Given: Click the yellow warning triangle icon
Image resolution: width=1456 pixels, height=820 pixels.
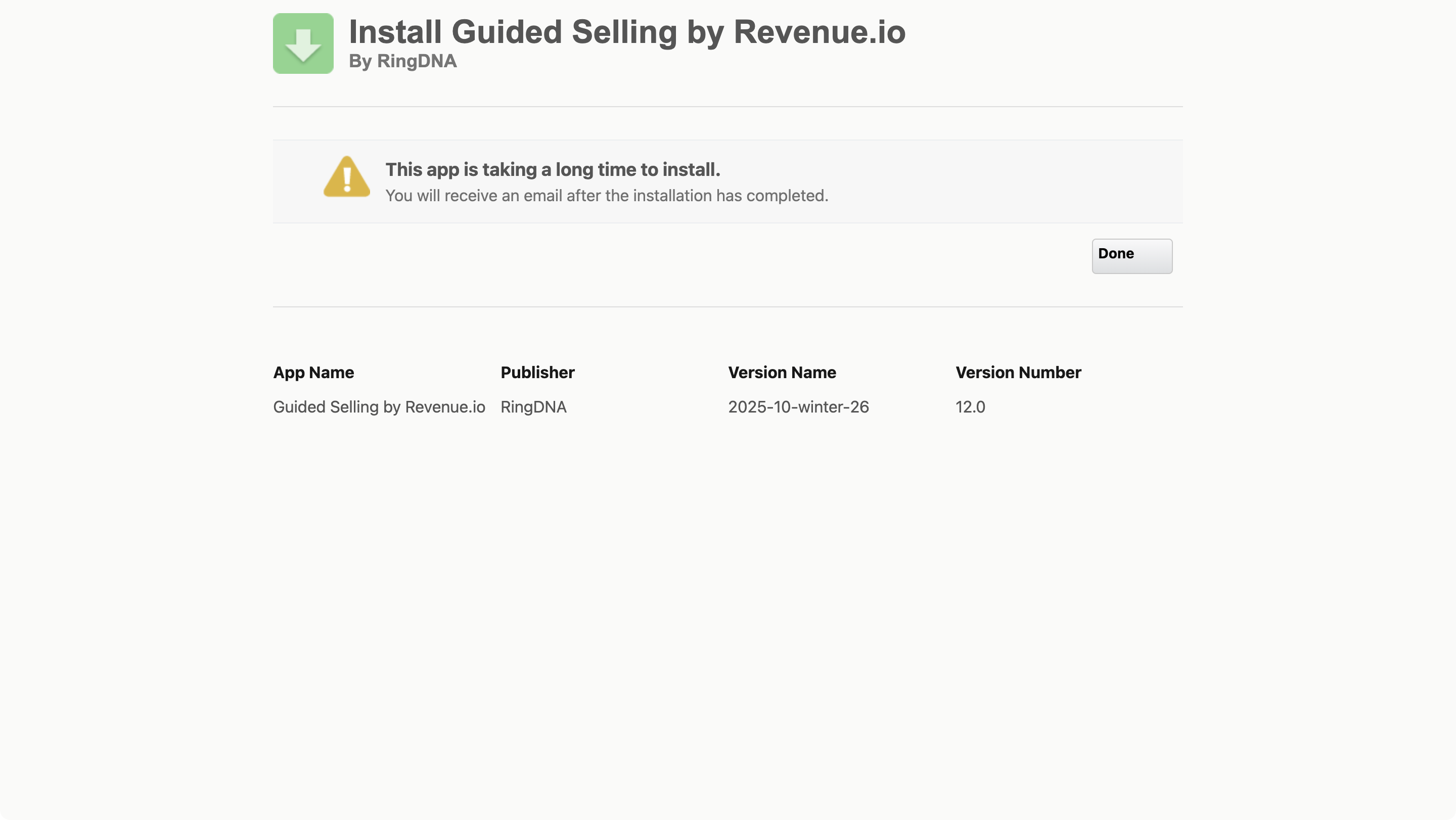Looking at the screenshot, I should 346,178.
